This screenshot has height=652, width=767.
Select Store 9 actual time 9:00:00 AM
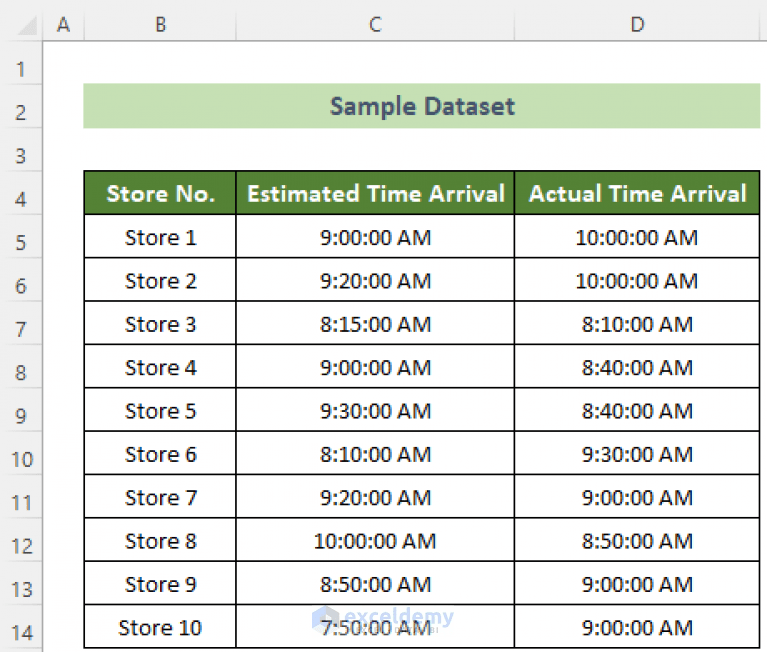click(637, 584)
